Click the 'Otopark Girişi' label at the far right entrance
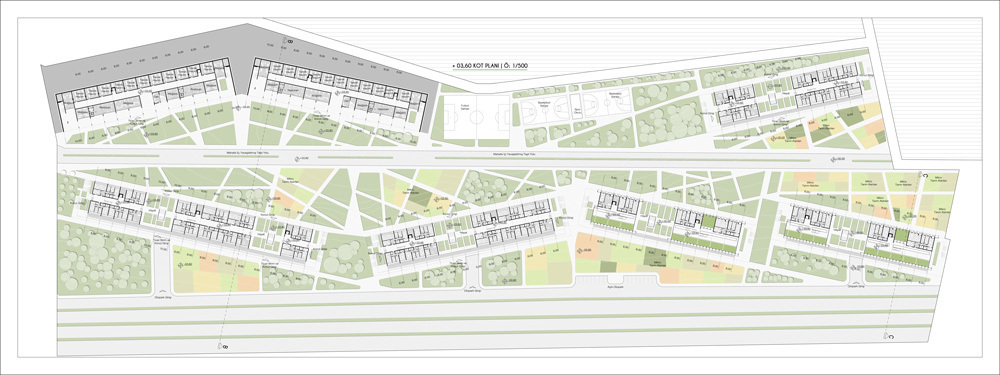 [x=855, y=287]
